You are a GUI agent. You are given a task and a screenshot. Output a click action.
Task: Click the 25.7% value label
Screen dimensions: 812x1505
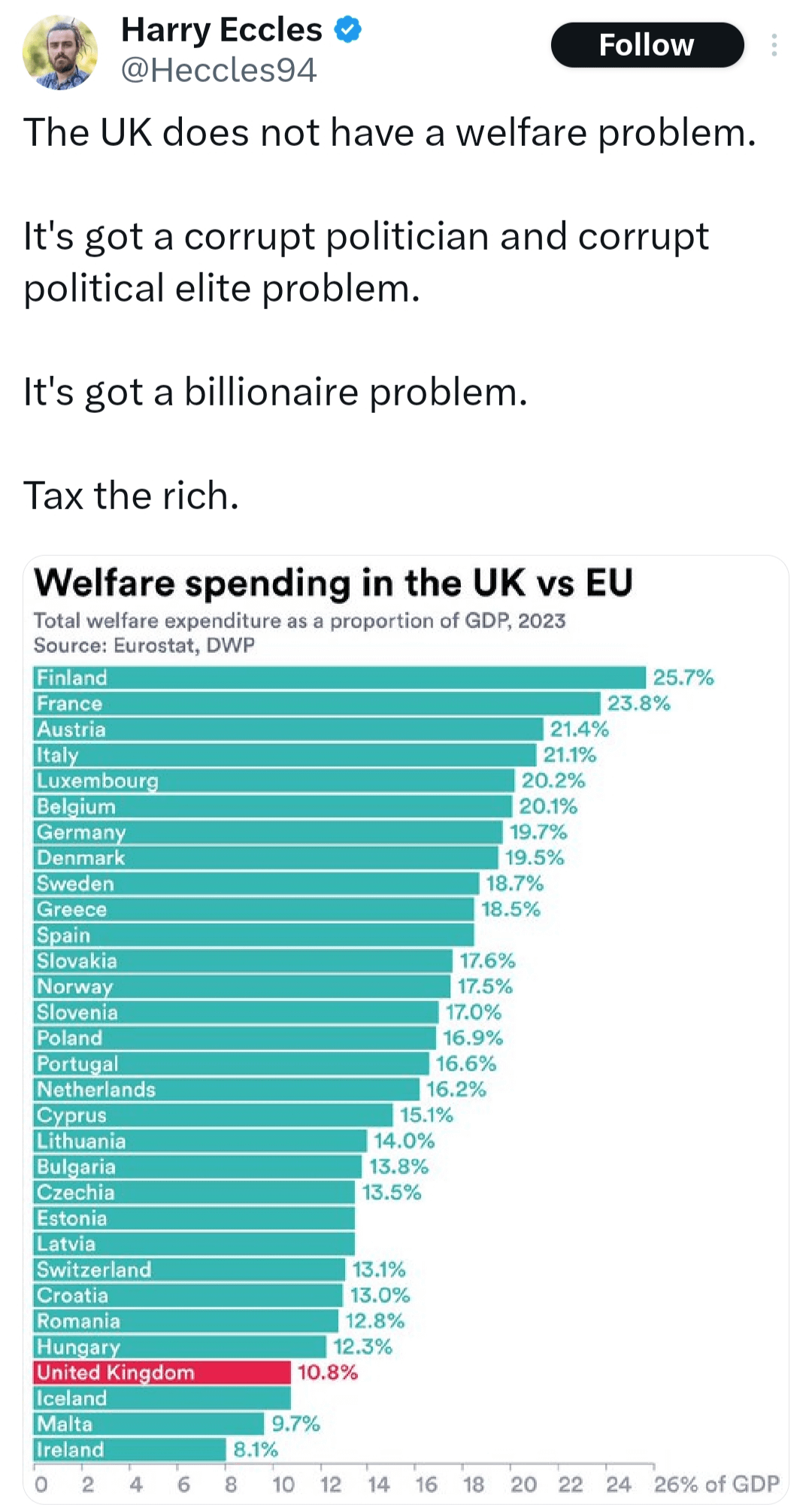click(683, 678)
